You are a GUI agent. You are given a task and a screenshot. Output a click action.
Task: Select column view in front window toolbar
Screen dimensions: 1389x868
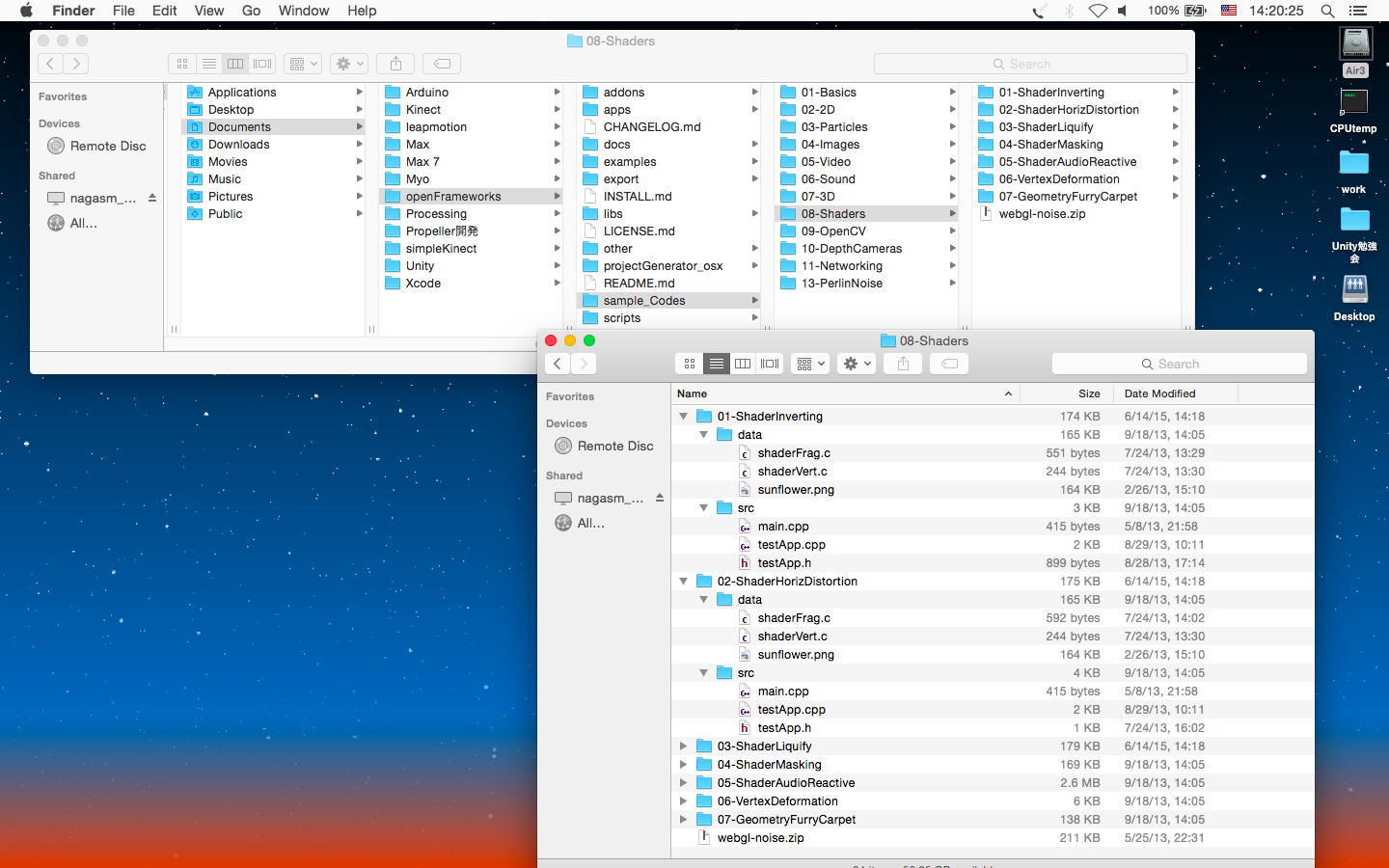(743, 364)
